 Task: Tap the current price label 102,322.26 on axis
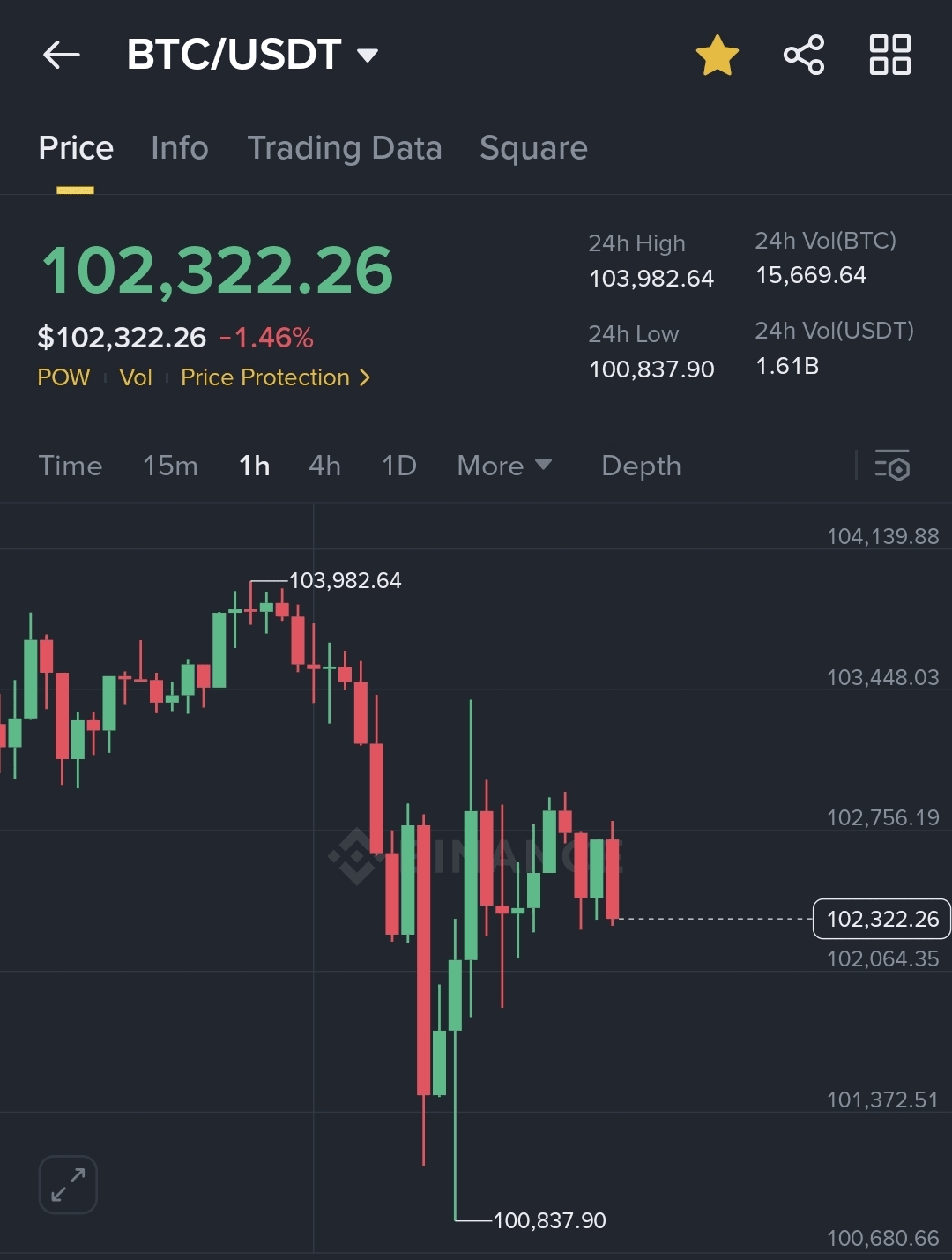coord(881,919)
